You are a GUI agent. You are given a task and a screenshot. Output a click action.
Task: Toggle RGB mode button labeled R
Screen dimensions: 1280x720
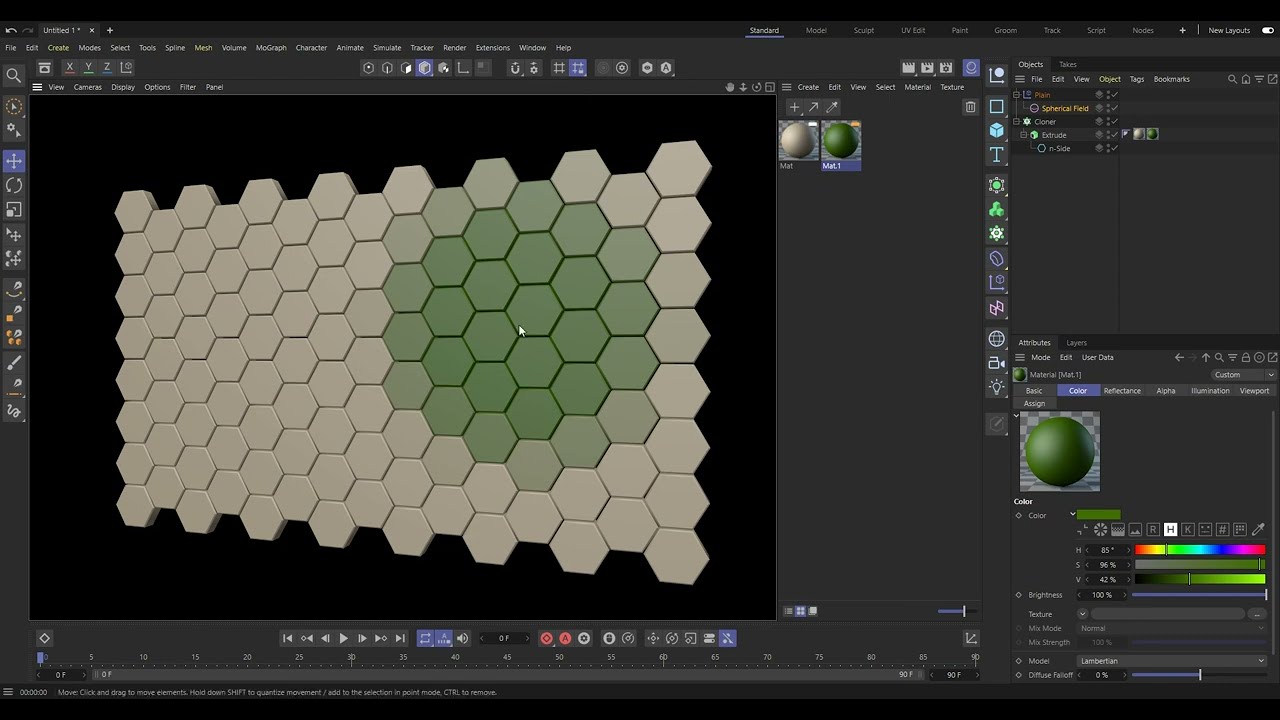pyautogui.click(x=1153, y=529)
